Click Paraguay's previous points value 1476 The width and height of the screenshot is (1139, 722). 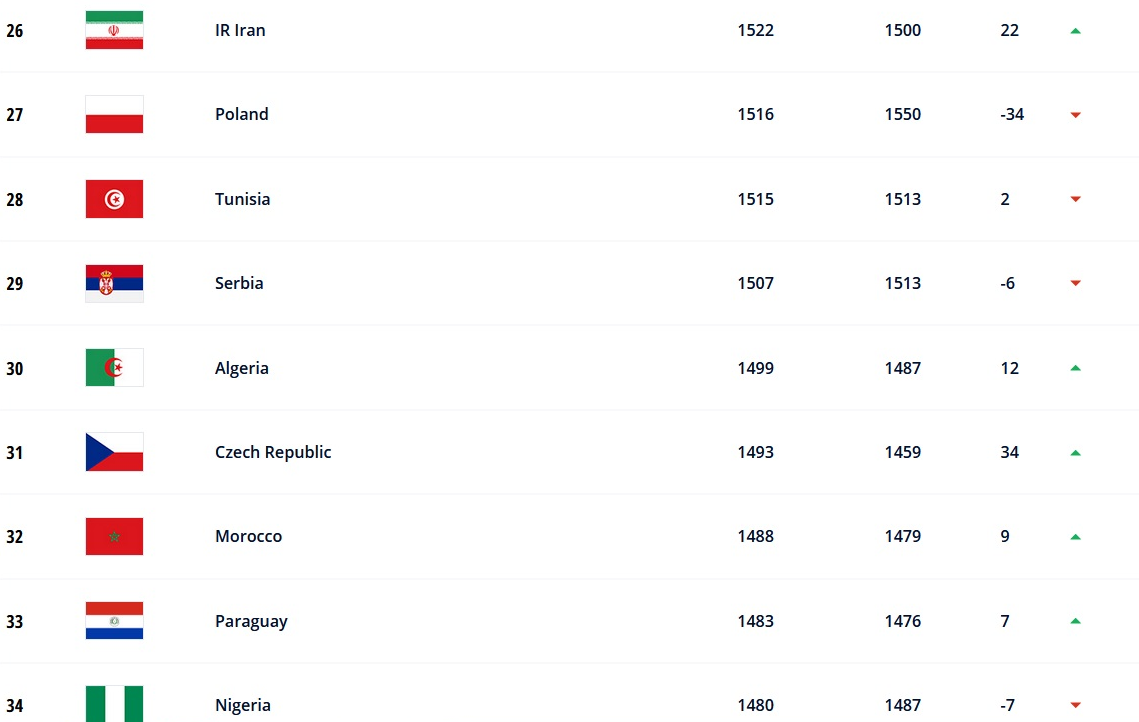point(903,621)
